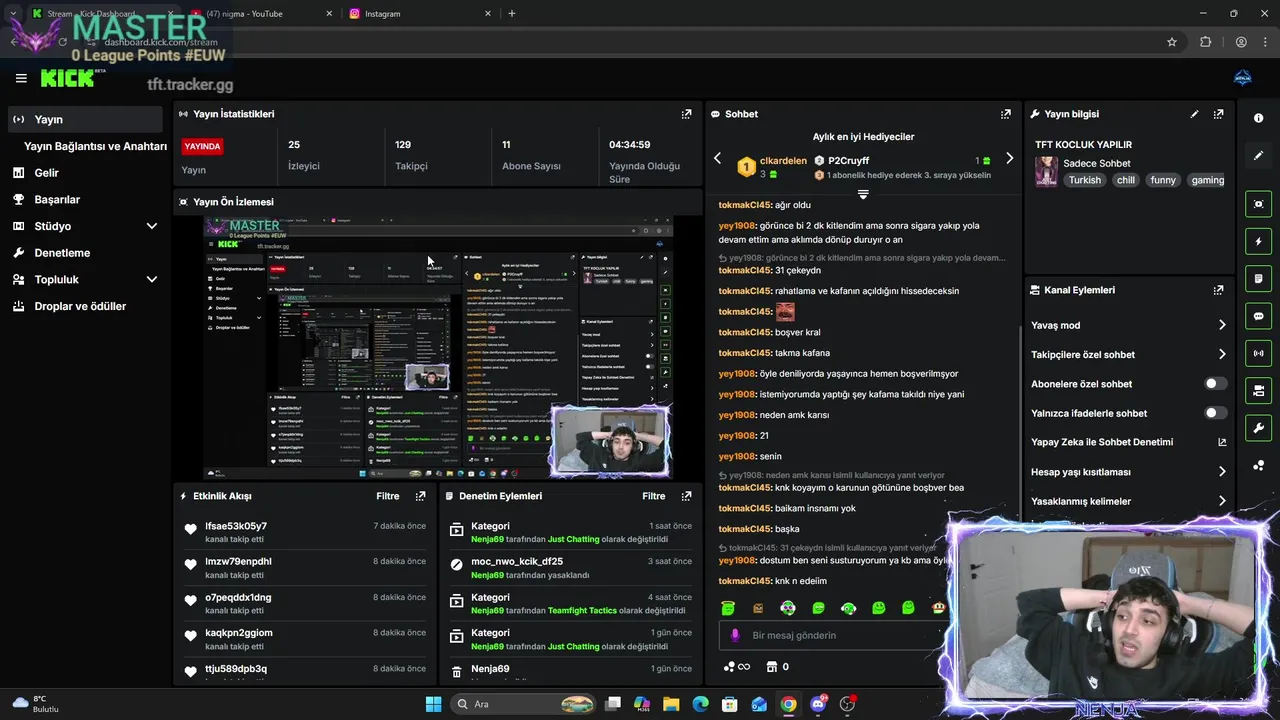The width and height of the screenshot is (1280, 720).
Task: Open Yasaklanmış kelimeler settings
Action: [1129, 501]
